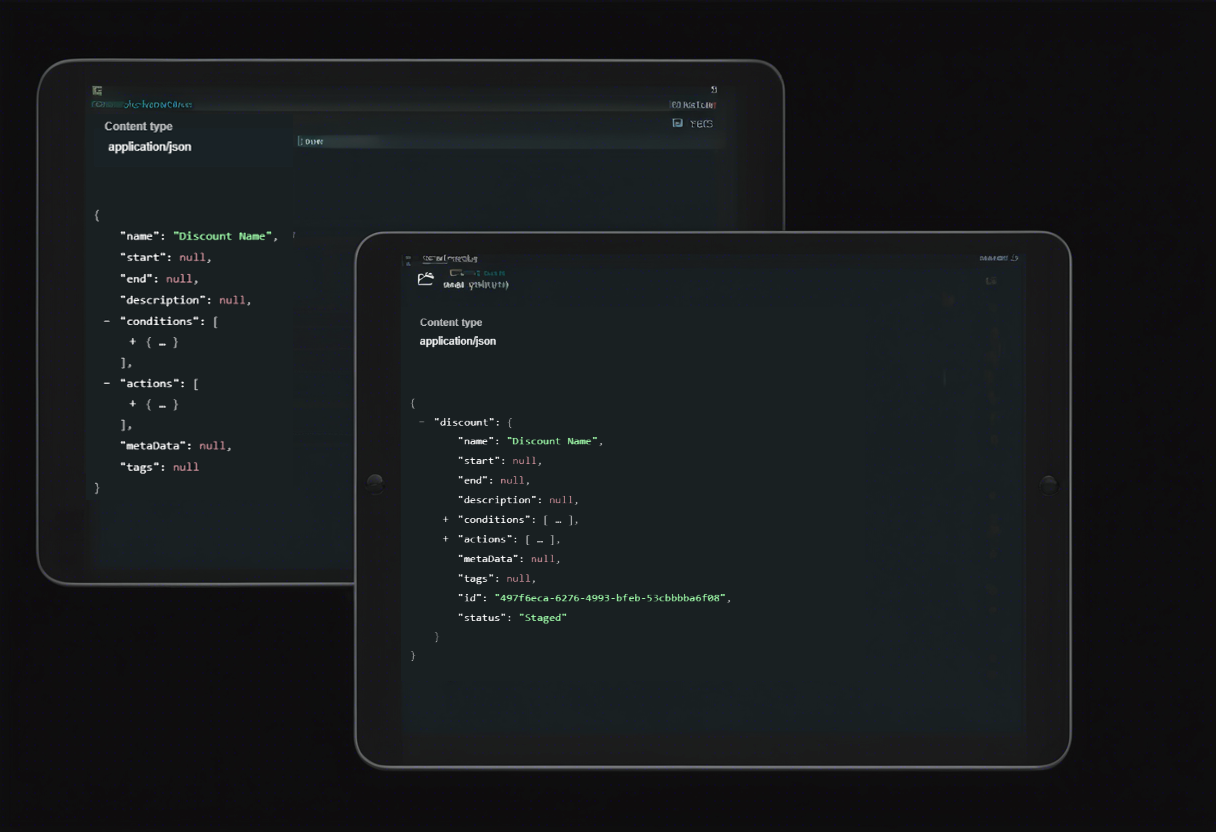Click "Content type" label in back tablet
Screen dimensions: 1216x832
[x=139, y=126]
